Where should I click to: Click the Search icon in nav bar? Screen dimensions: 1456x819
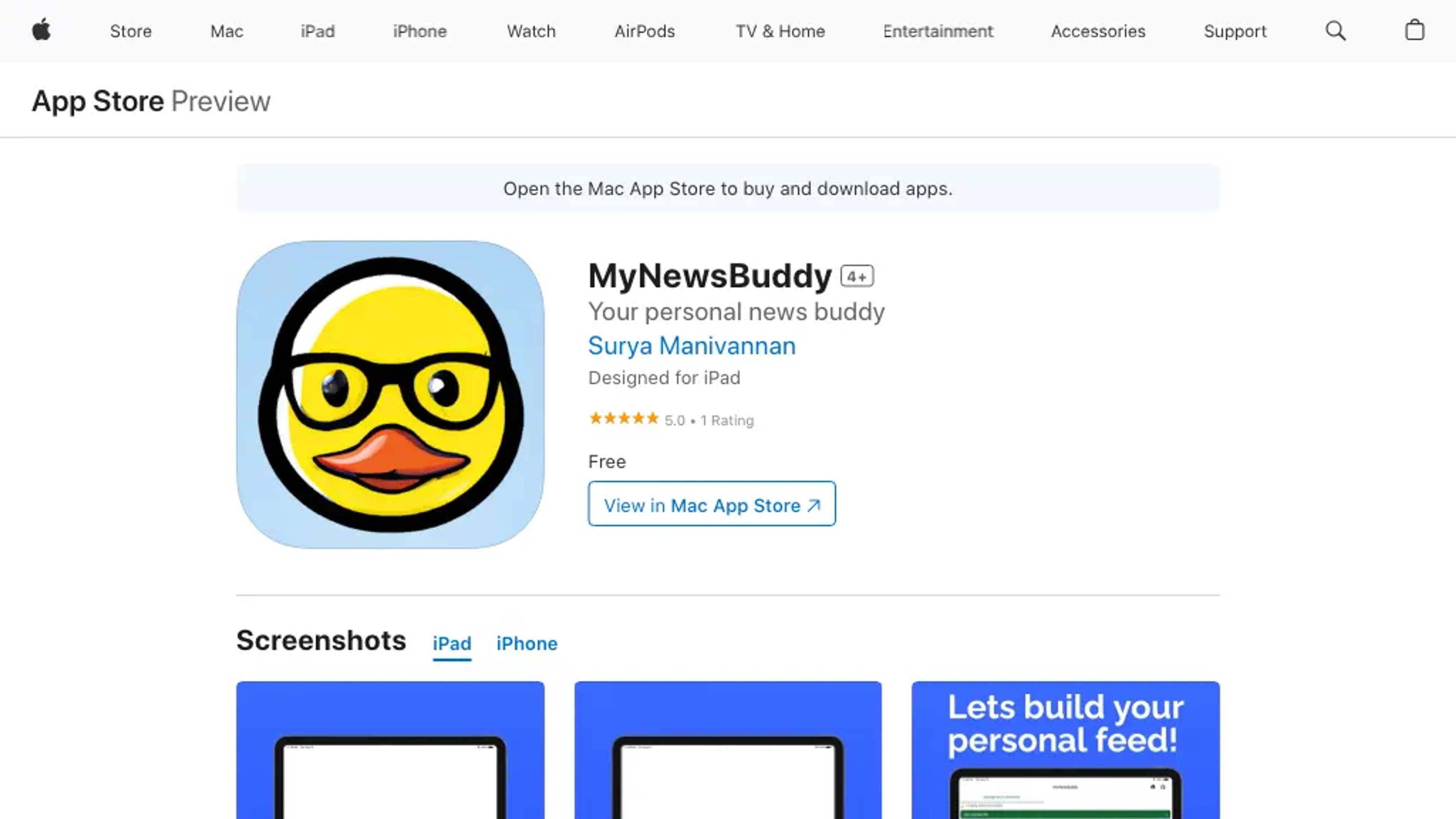[1336, 31]
